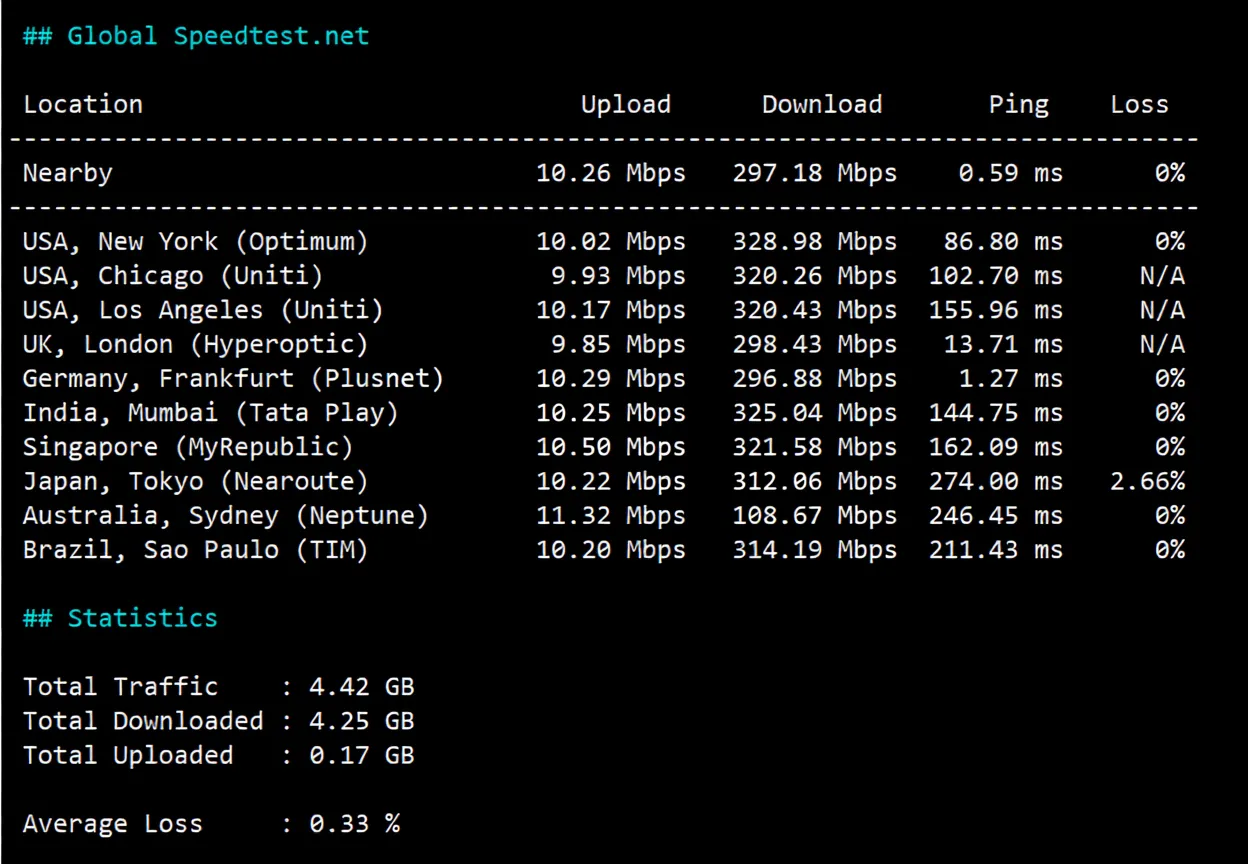Viewport: 1248px width, 864px height.
Task: Click Tokyo loss value '2.66%'
Action: tap(1147, 481)
